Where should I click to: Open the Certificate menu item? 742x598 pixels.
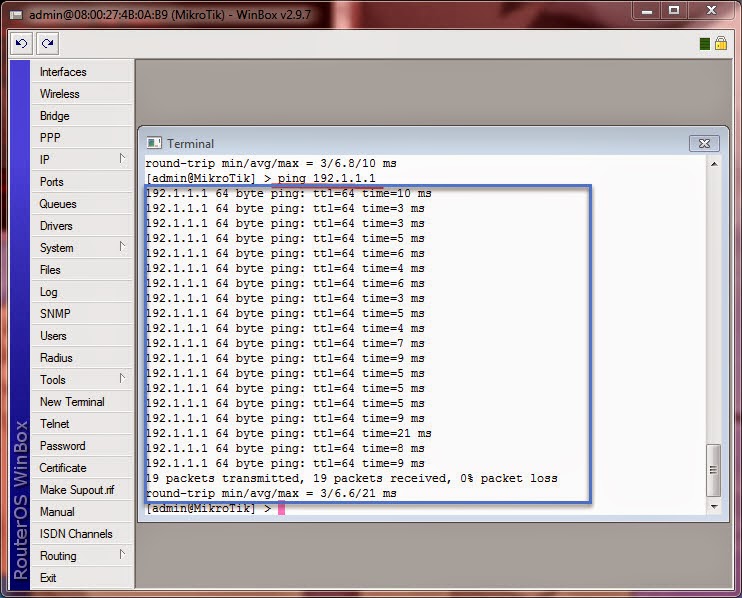coord(82,468)
